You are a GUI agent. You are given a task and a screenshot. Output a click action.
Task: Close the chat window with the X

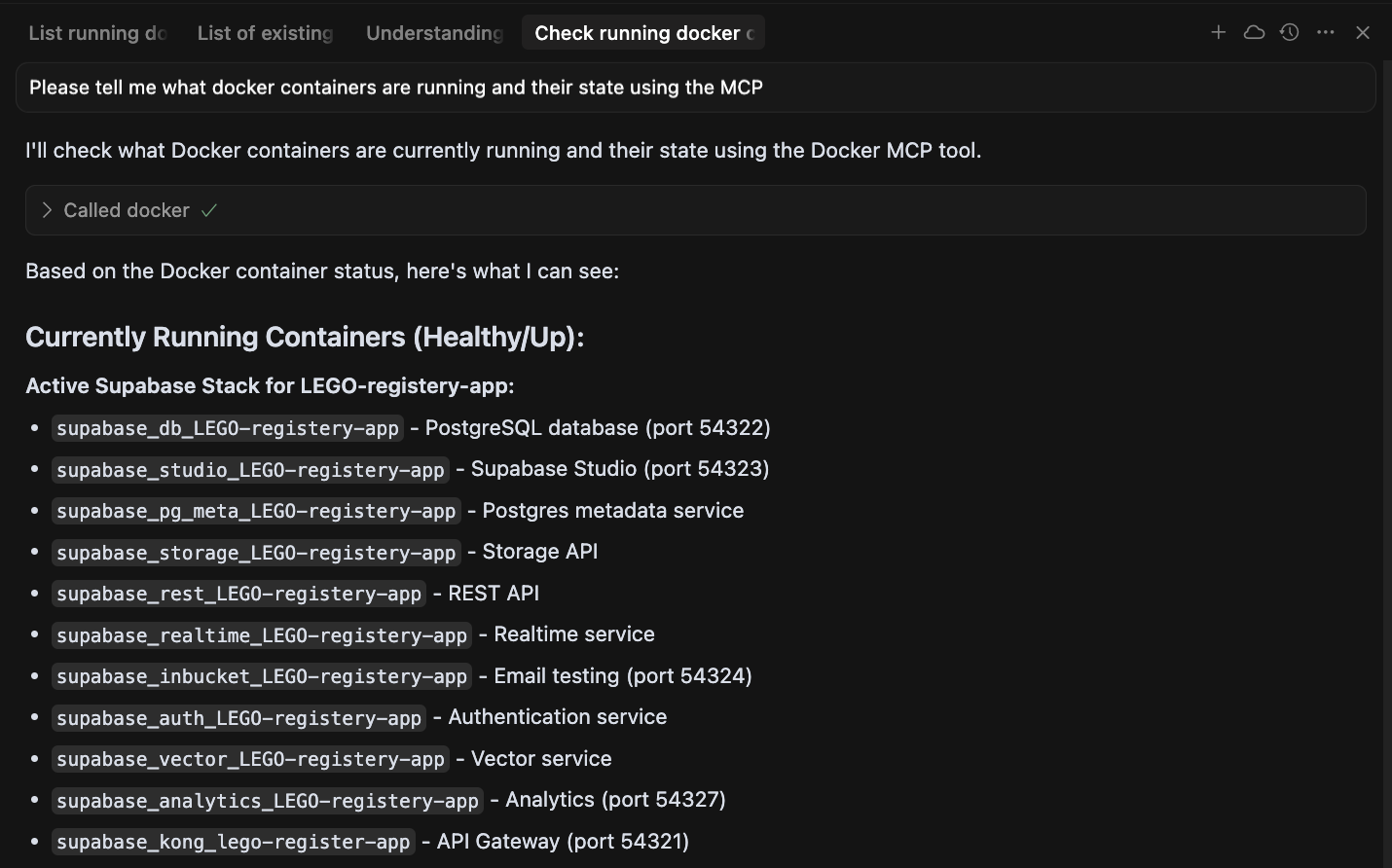[1362, 31]
